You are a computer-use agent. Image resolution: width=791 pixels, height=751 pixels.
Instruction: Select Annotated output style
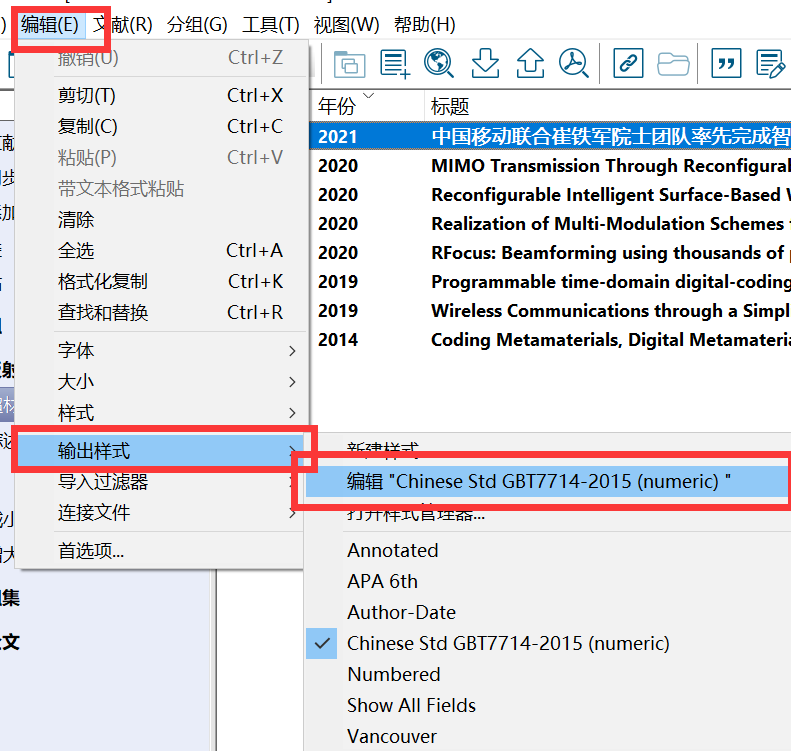pos(548,550)
